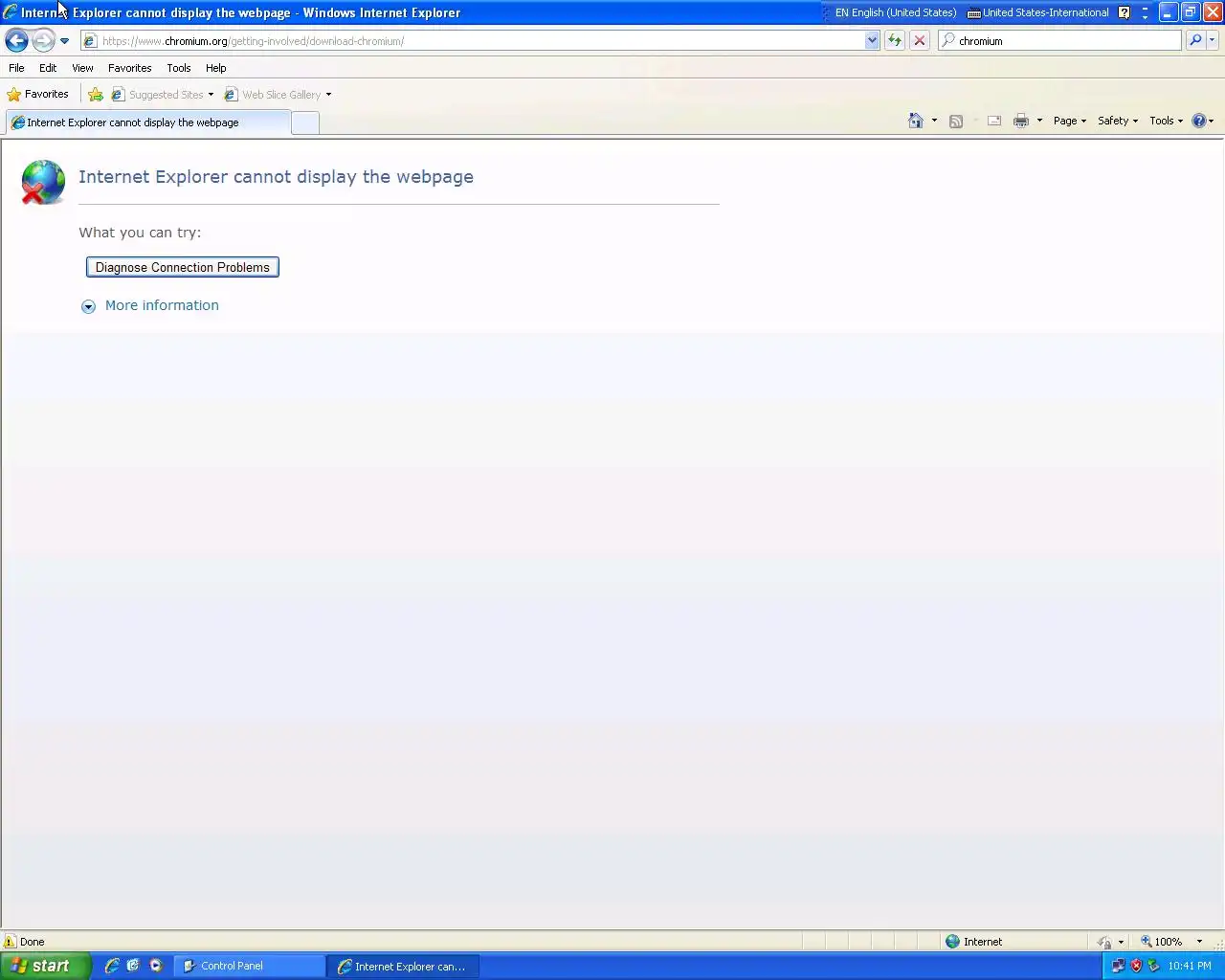Open the zoom level dropdown arrow
The image size is (1225, 980).
1199,942
